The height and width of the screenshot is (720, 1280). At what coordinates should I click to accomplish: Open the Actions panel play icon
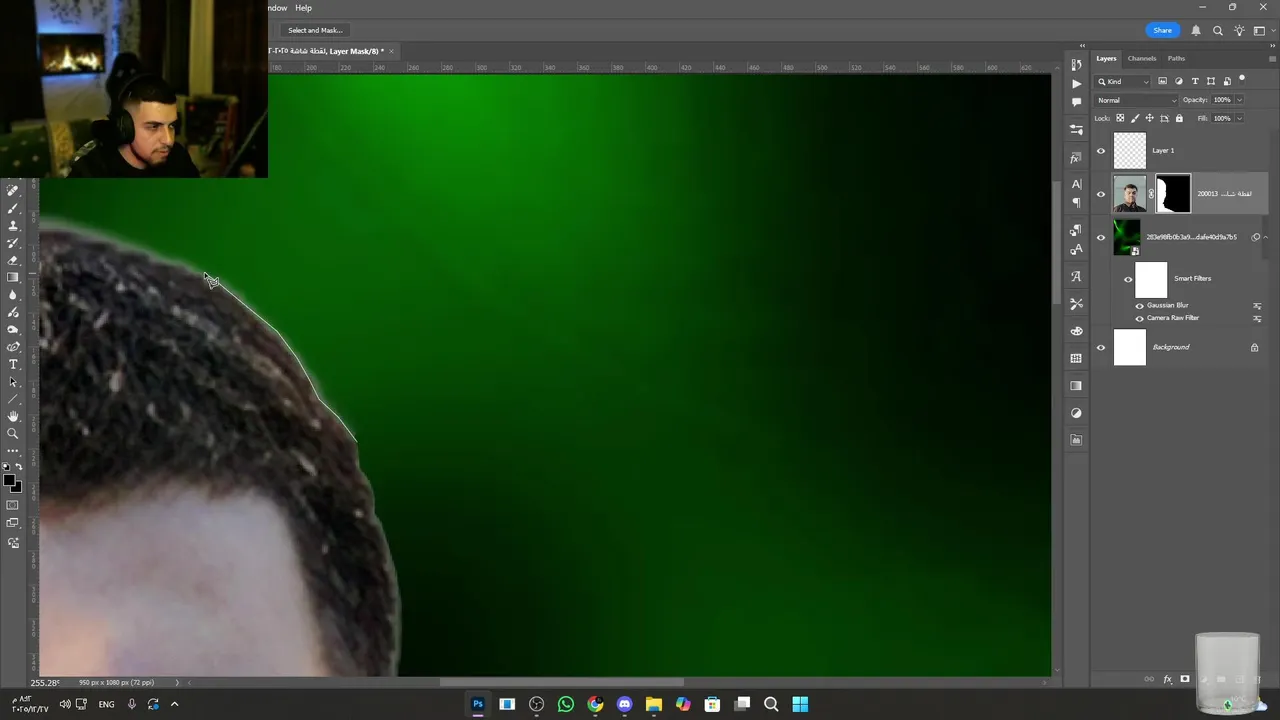tap(1076, 84)
